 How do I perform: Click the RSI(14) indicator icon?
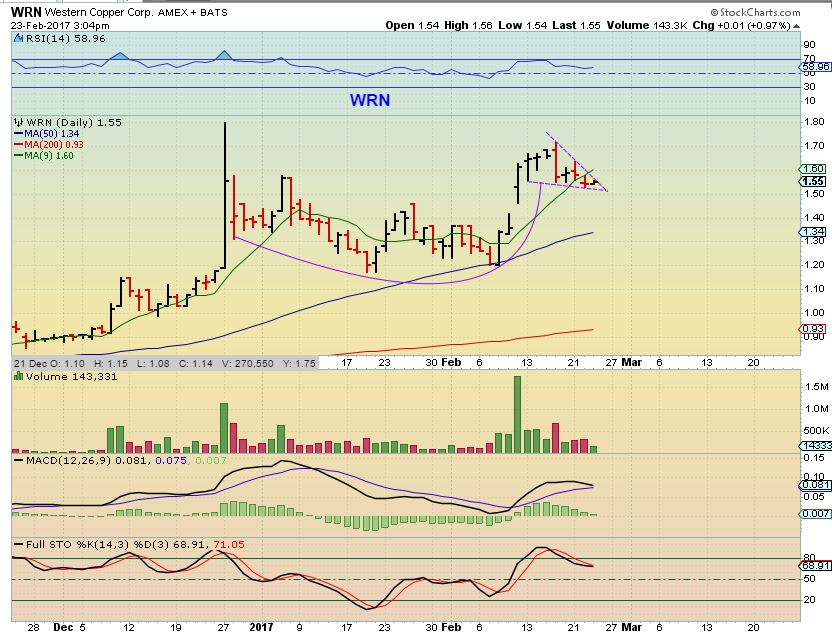tap(19, 38)
